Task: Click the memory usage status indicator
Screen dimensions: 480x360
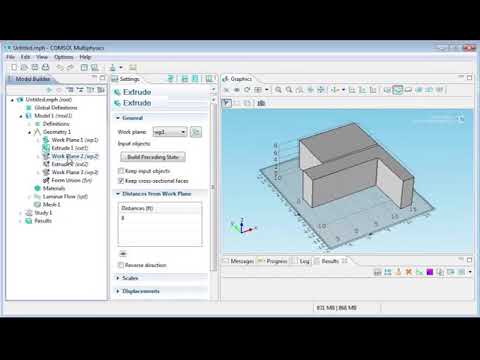Action: (337, 308)
